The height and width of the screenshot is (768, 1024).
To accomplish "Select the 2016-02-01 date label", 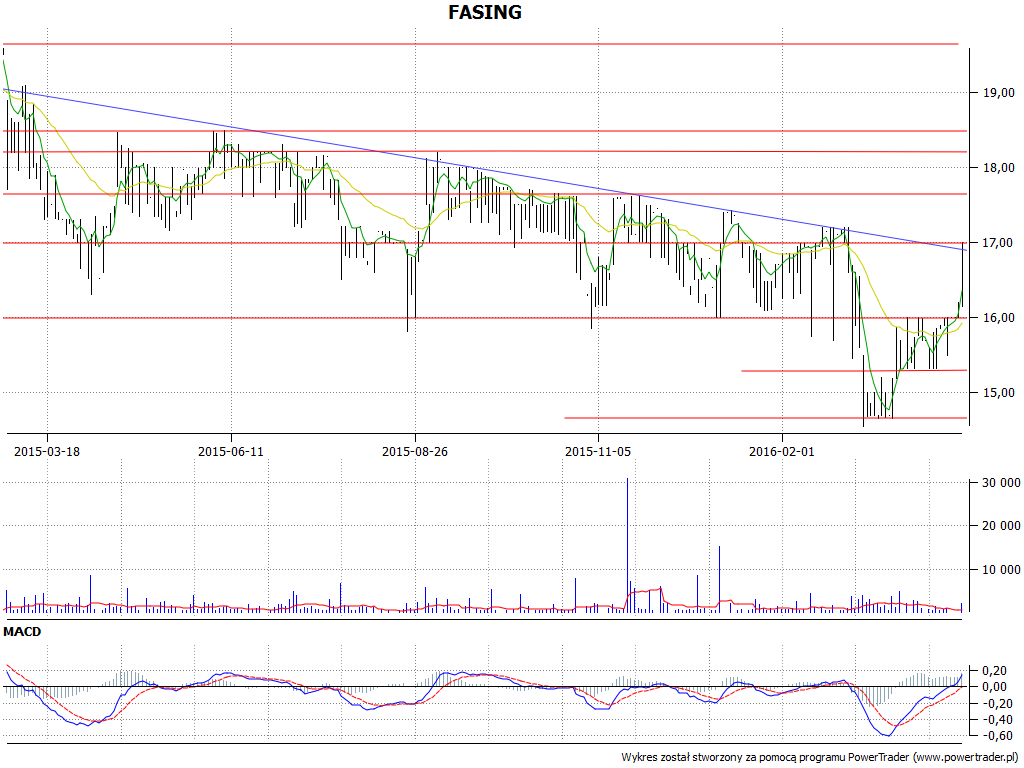I will click(782, 451).
